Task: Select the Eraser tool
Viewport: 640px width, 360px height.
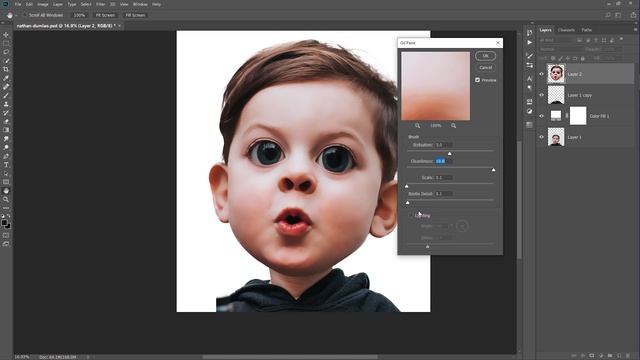Action: [6, 121]
